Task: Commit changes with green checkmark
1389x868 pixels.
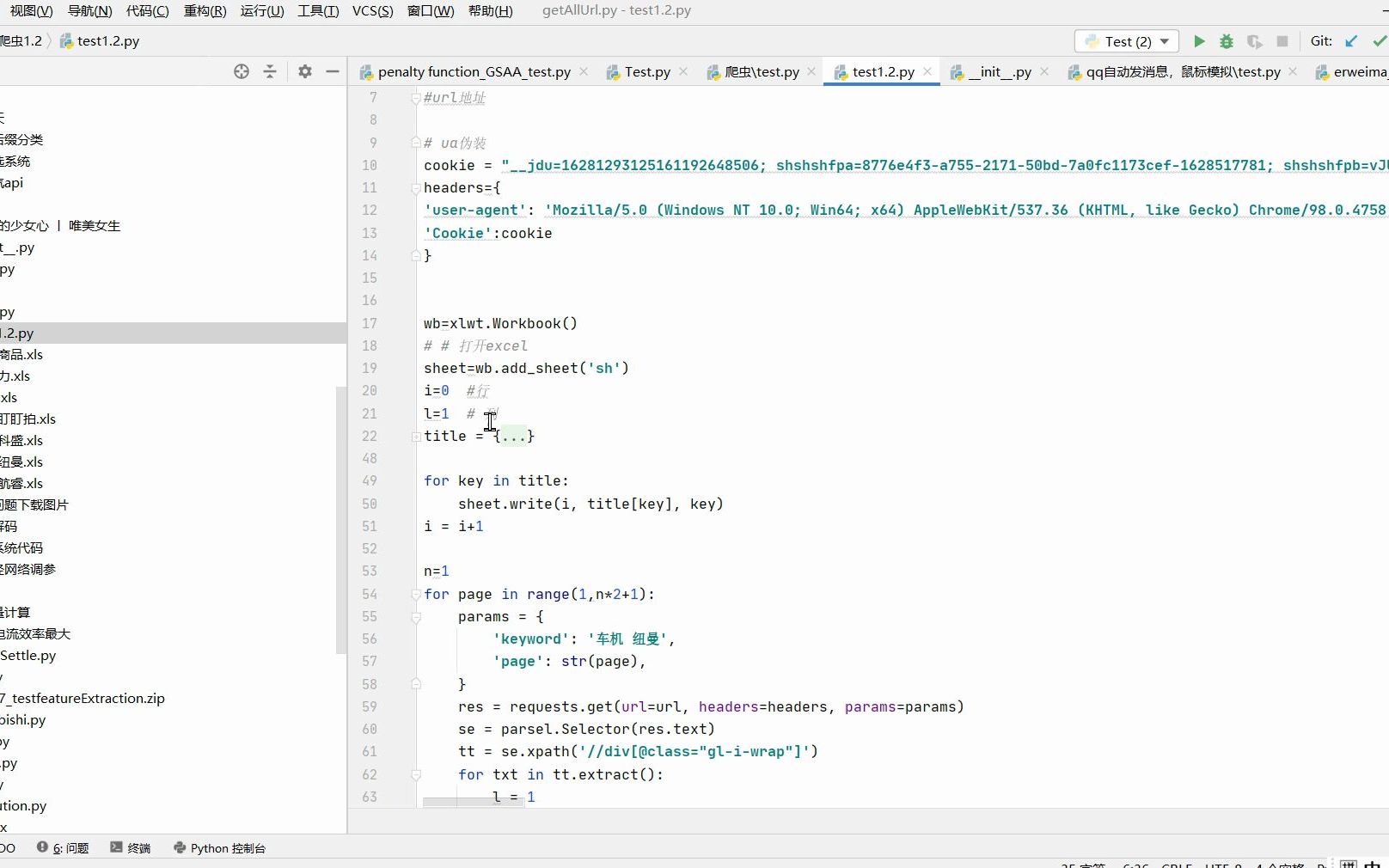Action: [1379, 41]
